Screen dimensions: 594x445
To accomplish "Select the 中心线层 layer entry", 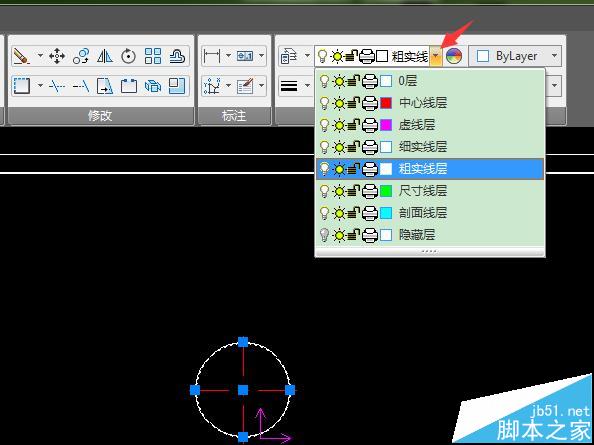I will (430, 103).
